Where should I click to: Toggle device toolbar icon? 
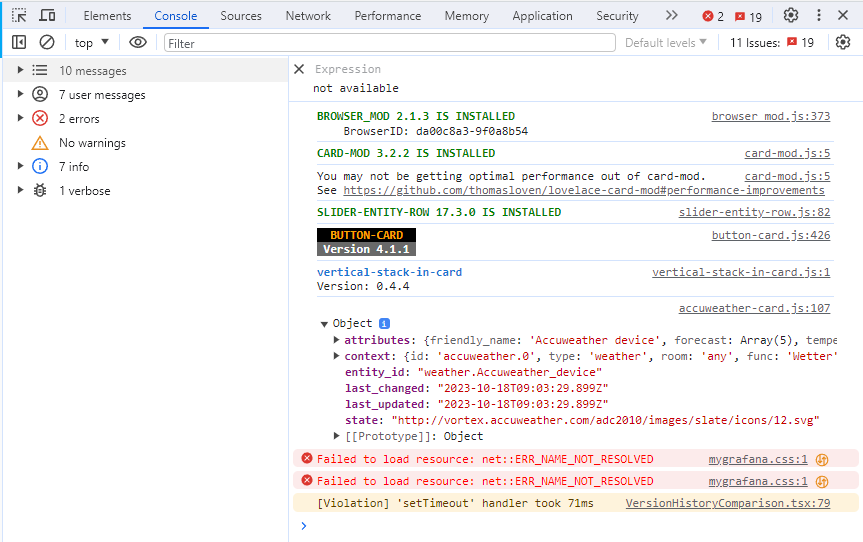47,15
